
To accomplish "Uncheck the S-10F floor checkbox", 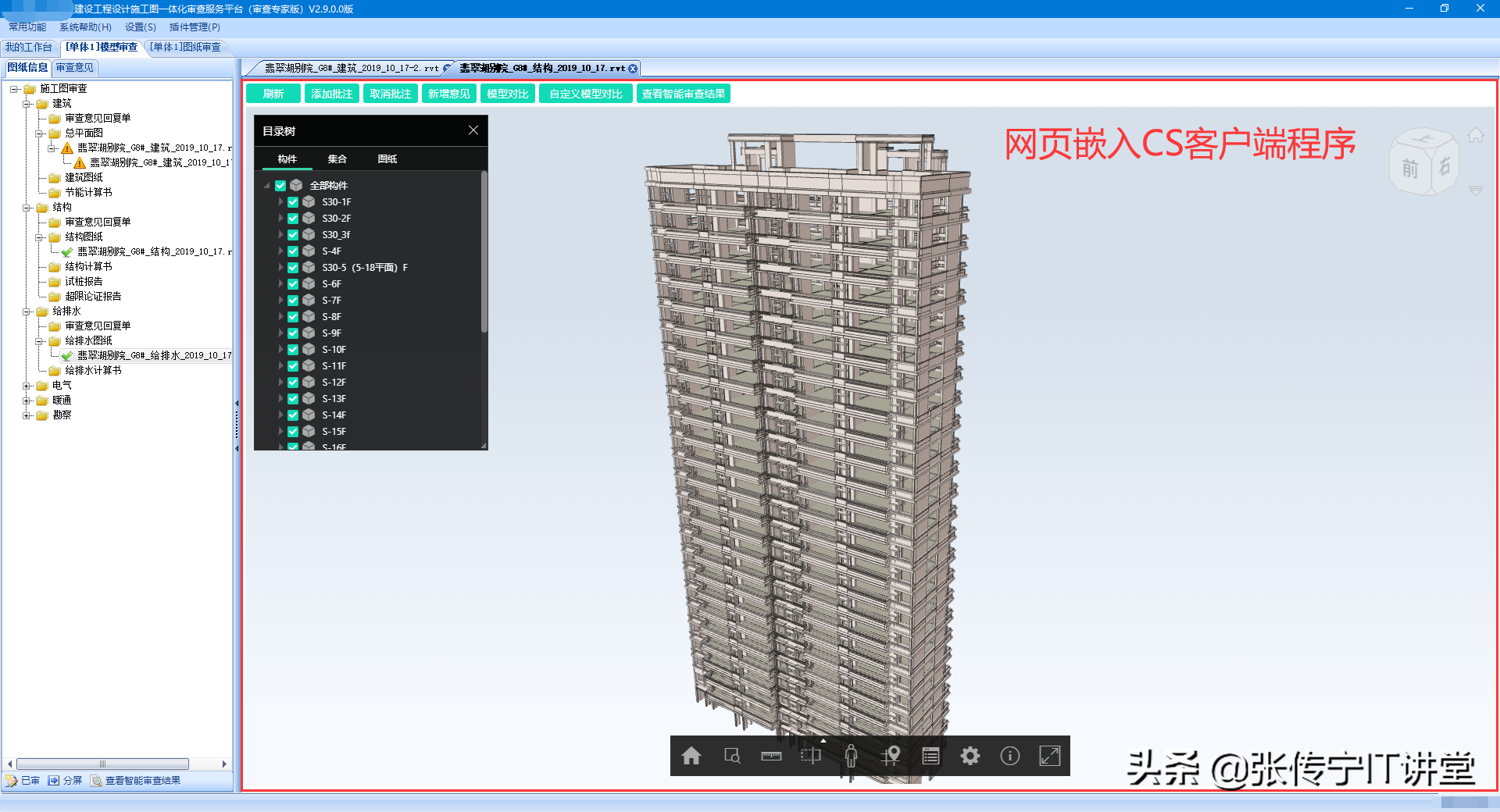I will (293, 350).
